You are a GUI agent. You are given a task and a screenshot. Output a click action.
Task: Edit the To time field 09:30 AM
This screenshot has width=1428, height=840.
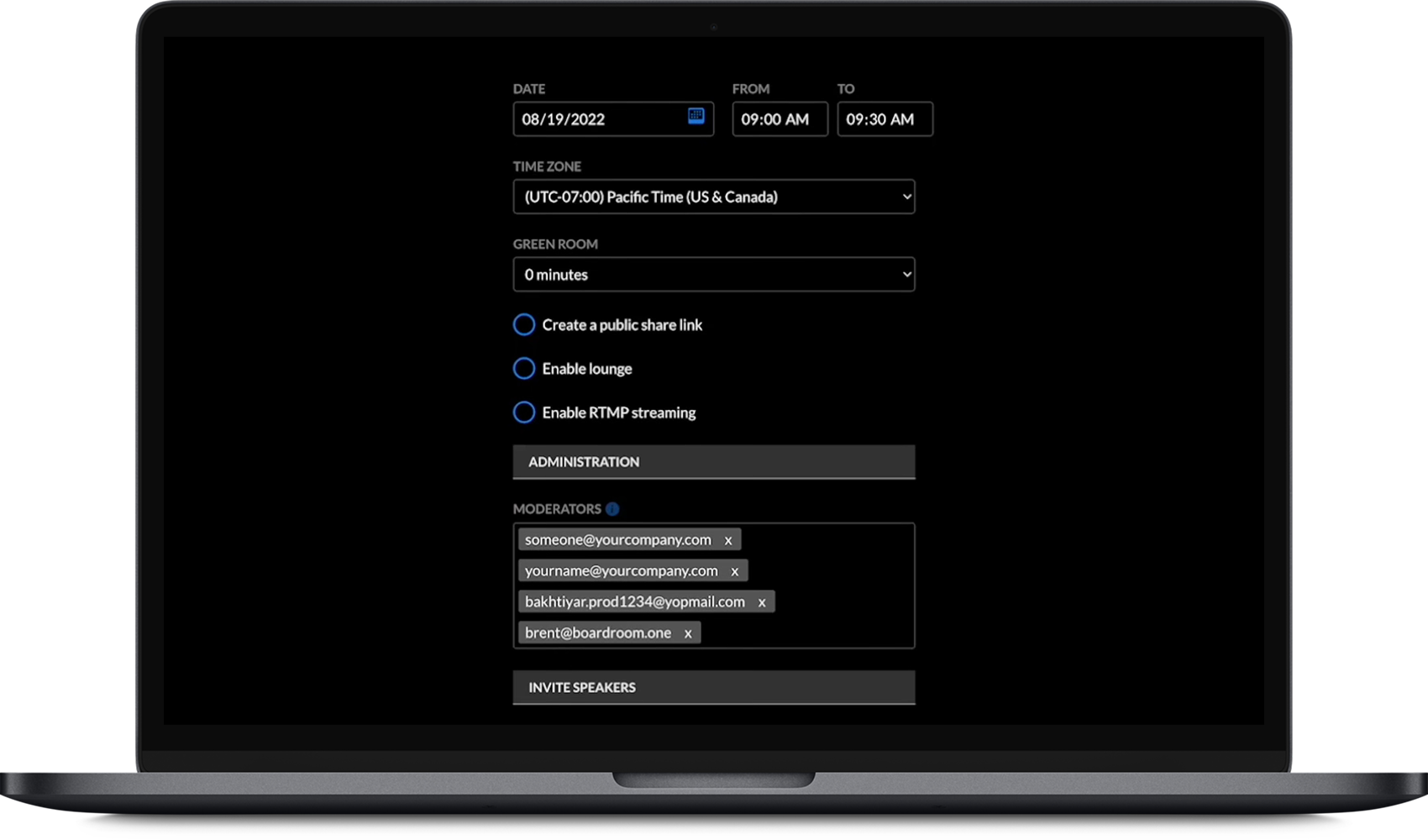tap(885, 119)
